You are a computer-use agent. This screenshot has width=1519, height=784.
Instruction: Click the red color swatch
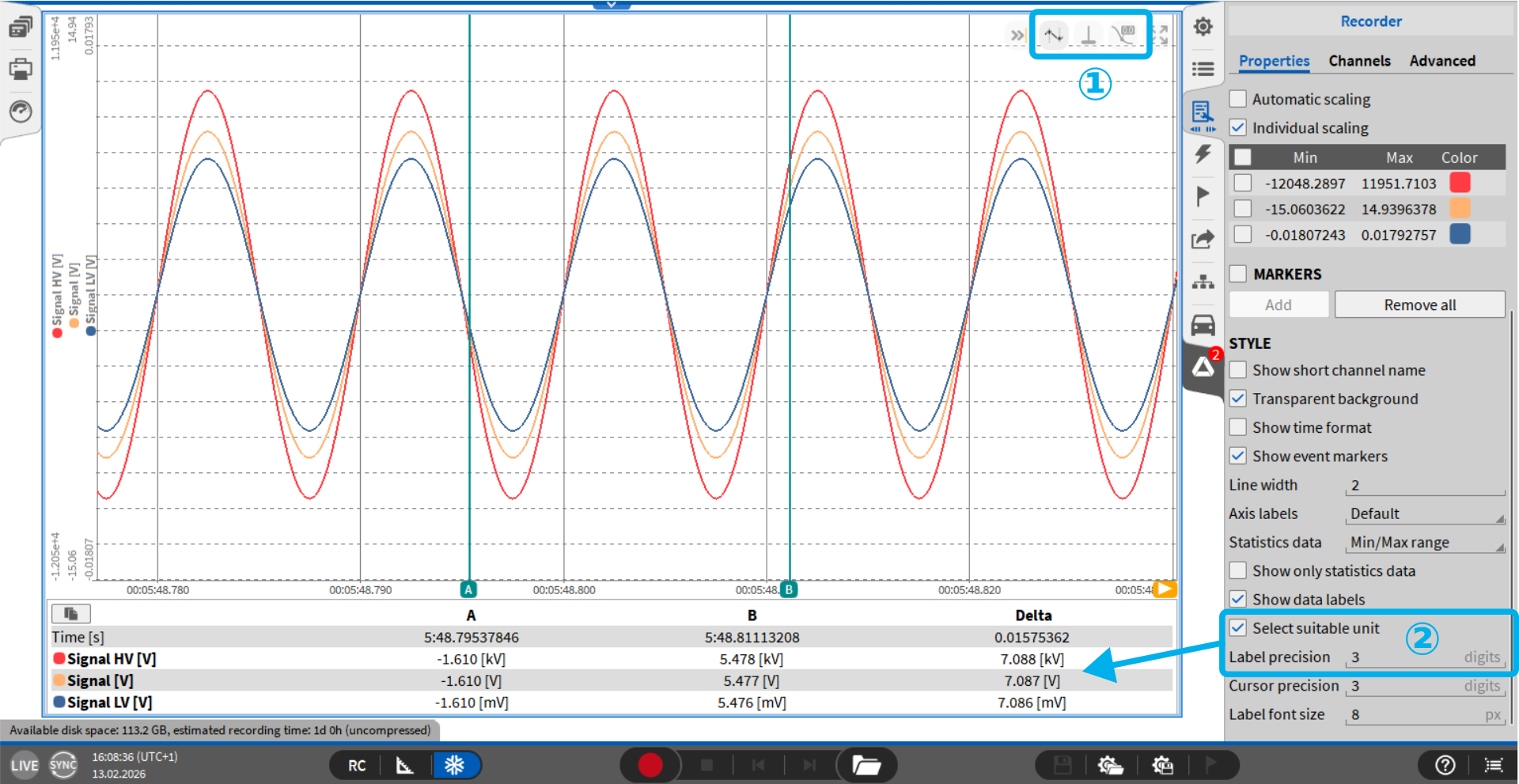tap(1460, 183)
